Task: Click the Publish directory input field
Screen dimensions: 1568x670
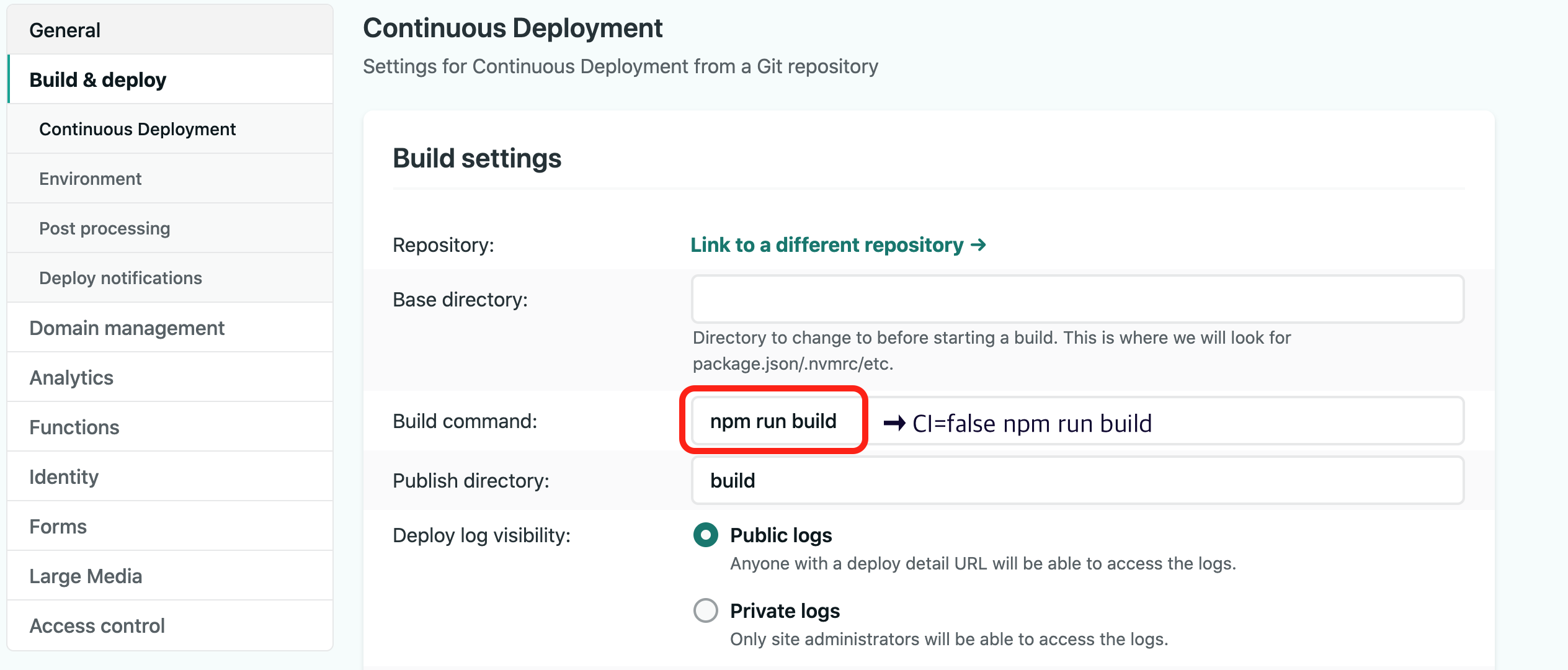Action: pos(1077,481)
